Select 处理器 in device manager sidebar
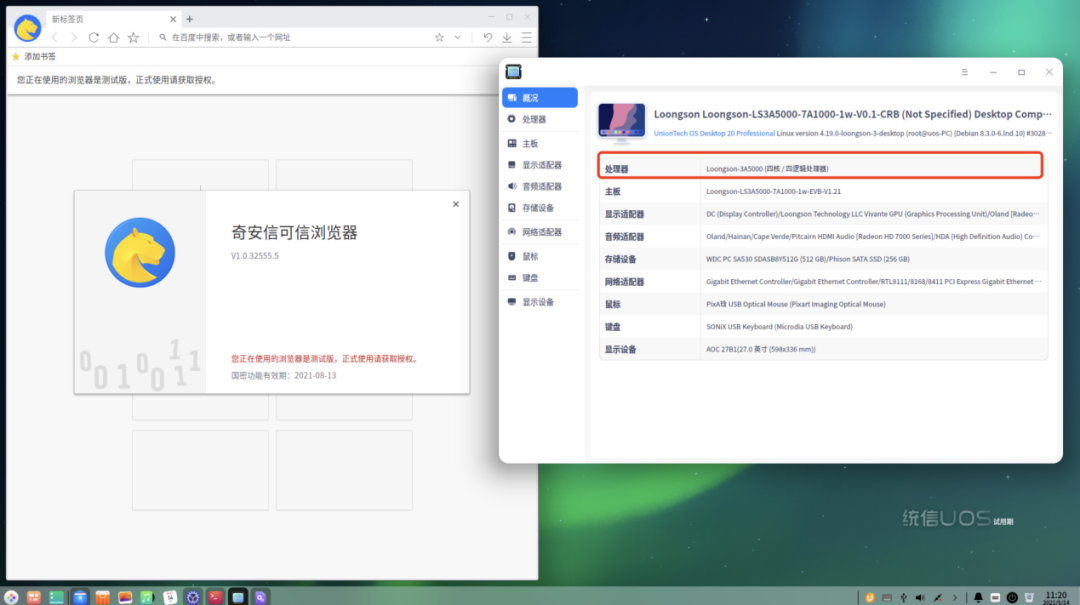Image resolution: width=1080 pixels, height=605 pixels. [540, 119]
